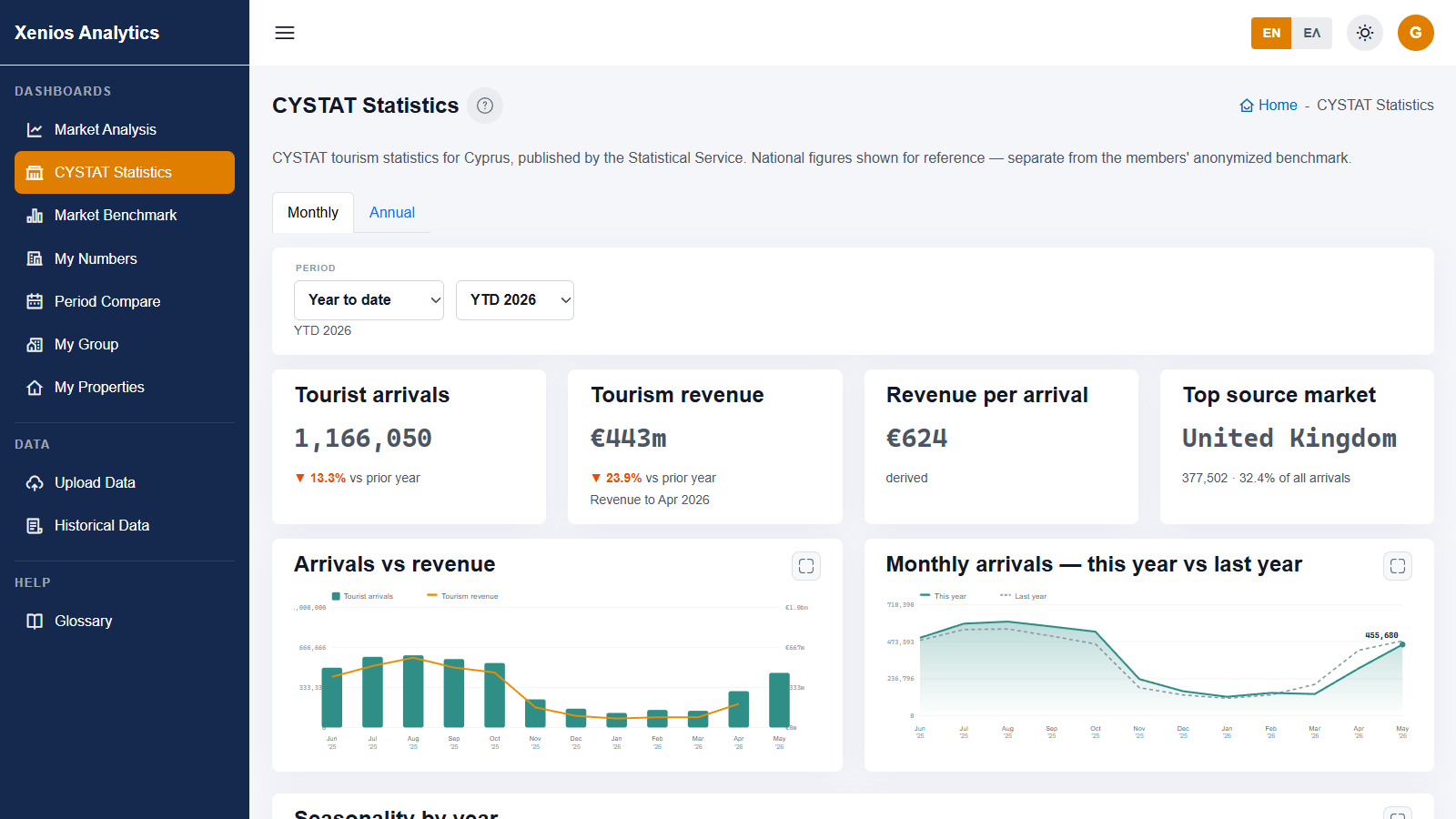Screen dimensions: 1456x819
Task: Open Period Compare page
Action: pyautogui.click(x=107, y=301)
